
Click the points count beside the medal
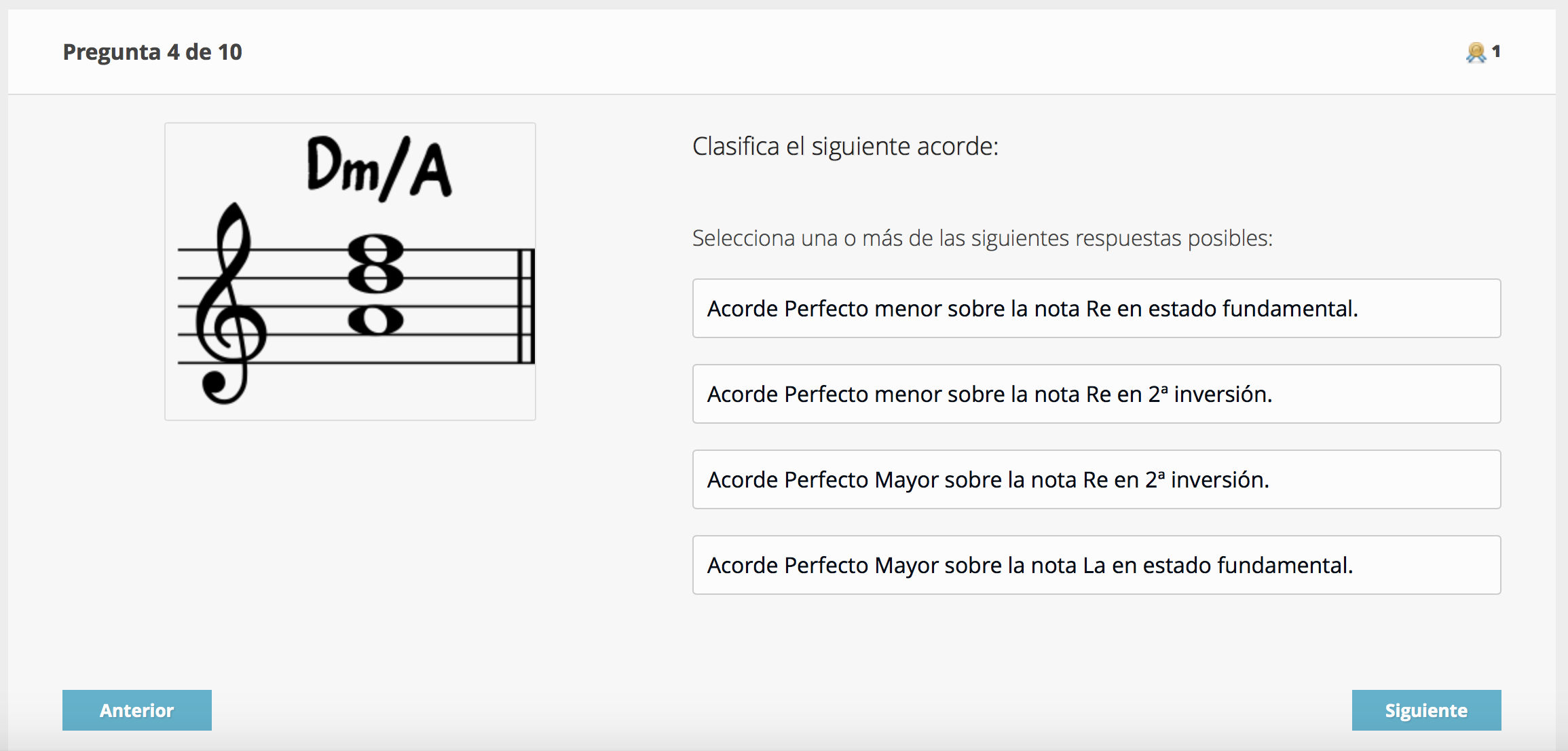tap(1496, 52)
